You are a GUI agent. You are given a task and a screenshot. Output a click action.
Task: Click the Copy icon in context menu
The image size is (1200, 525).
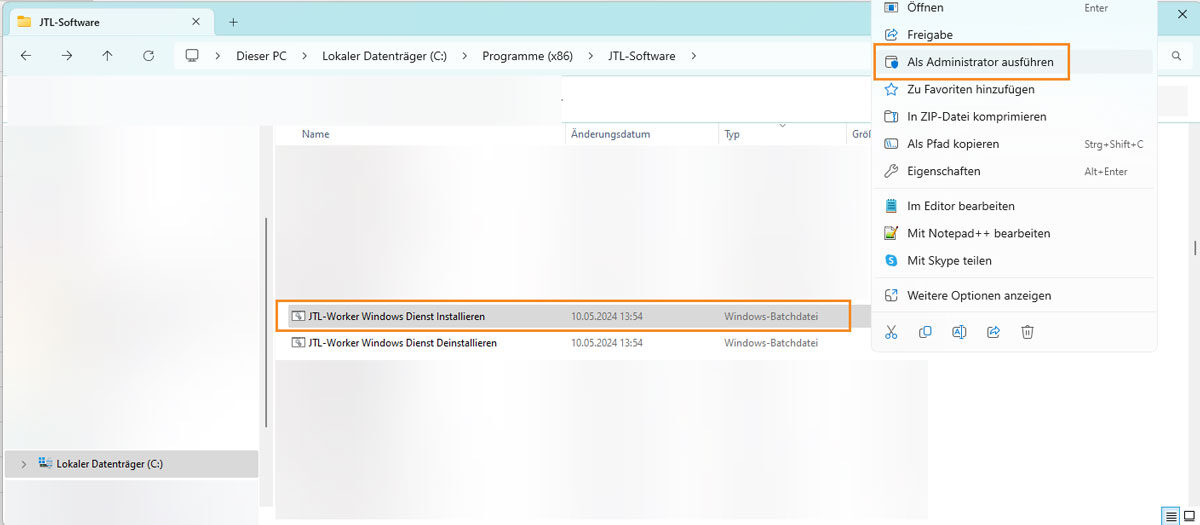coord(925,332)
